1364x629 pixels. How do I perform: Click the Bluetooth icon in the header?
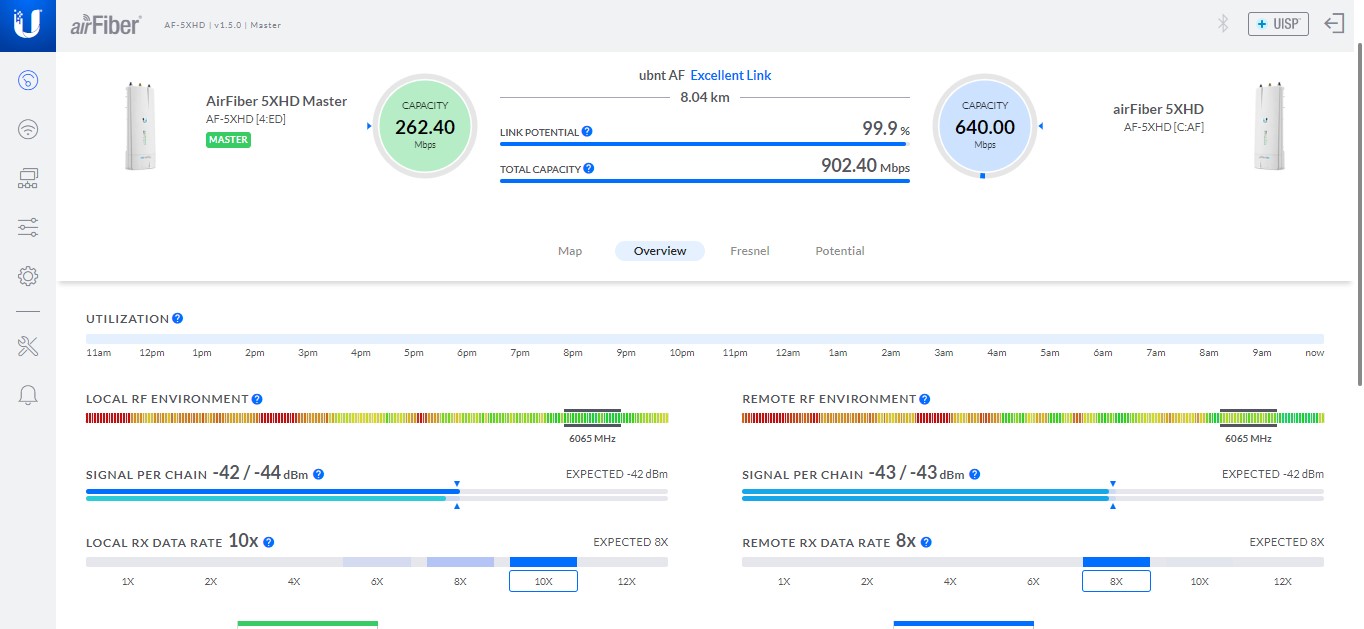coord(1222,24)
